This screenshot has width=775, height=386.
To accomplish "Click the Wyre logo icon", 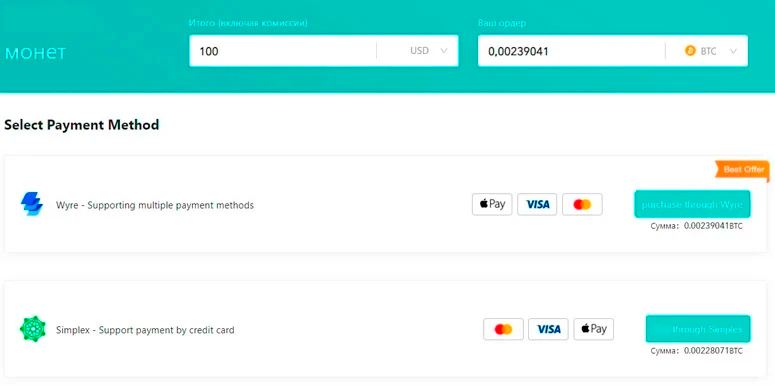I will coord(32,204).
